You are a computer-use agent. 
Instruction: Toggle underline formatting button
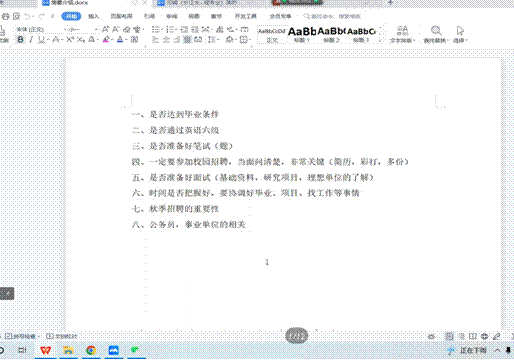41,40
